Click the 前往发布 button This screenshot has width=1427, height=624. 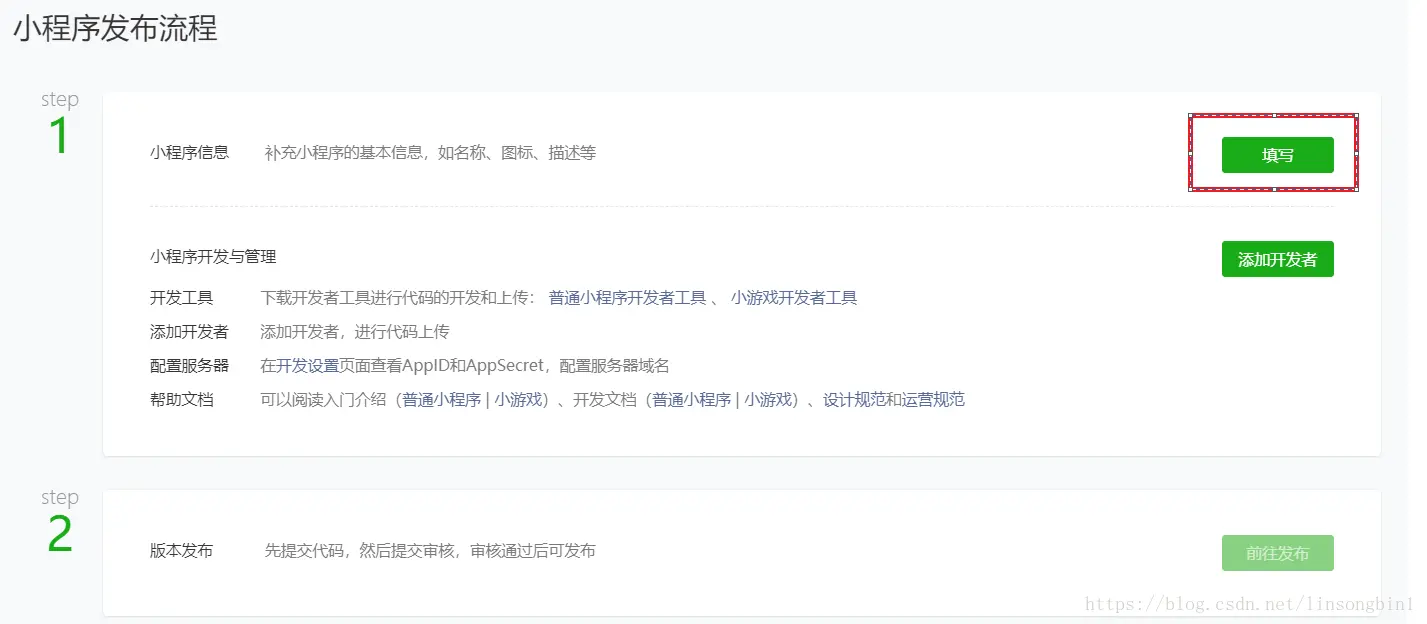pyautogui.click(x=1277, y=552)
